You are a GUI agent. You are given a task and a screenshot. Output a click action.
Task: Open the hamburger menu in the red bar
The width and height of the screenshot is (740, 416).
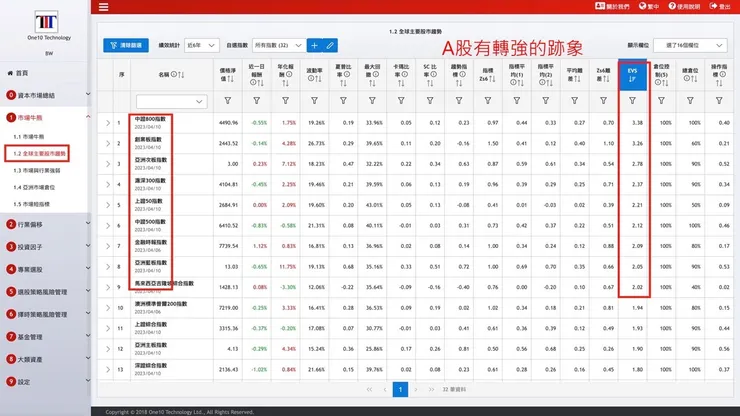pyautogui.click(x=103, y=7)
